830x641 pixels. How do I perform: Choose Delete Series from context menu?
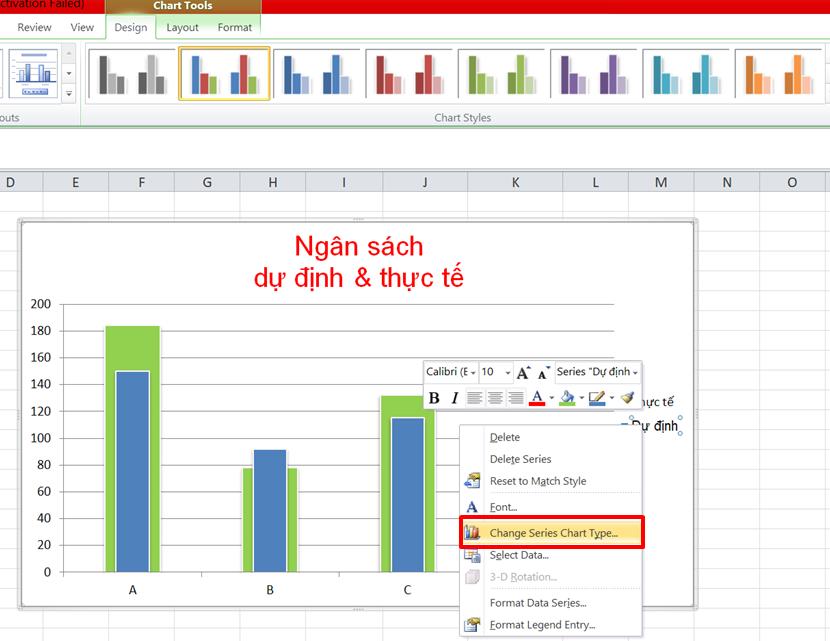point(551,459)
